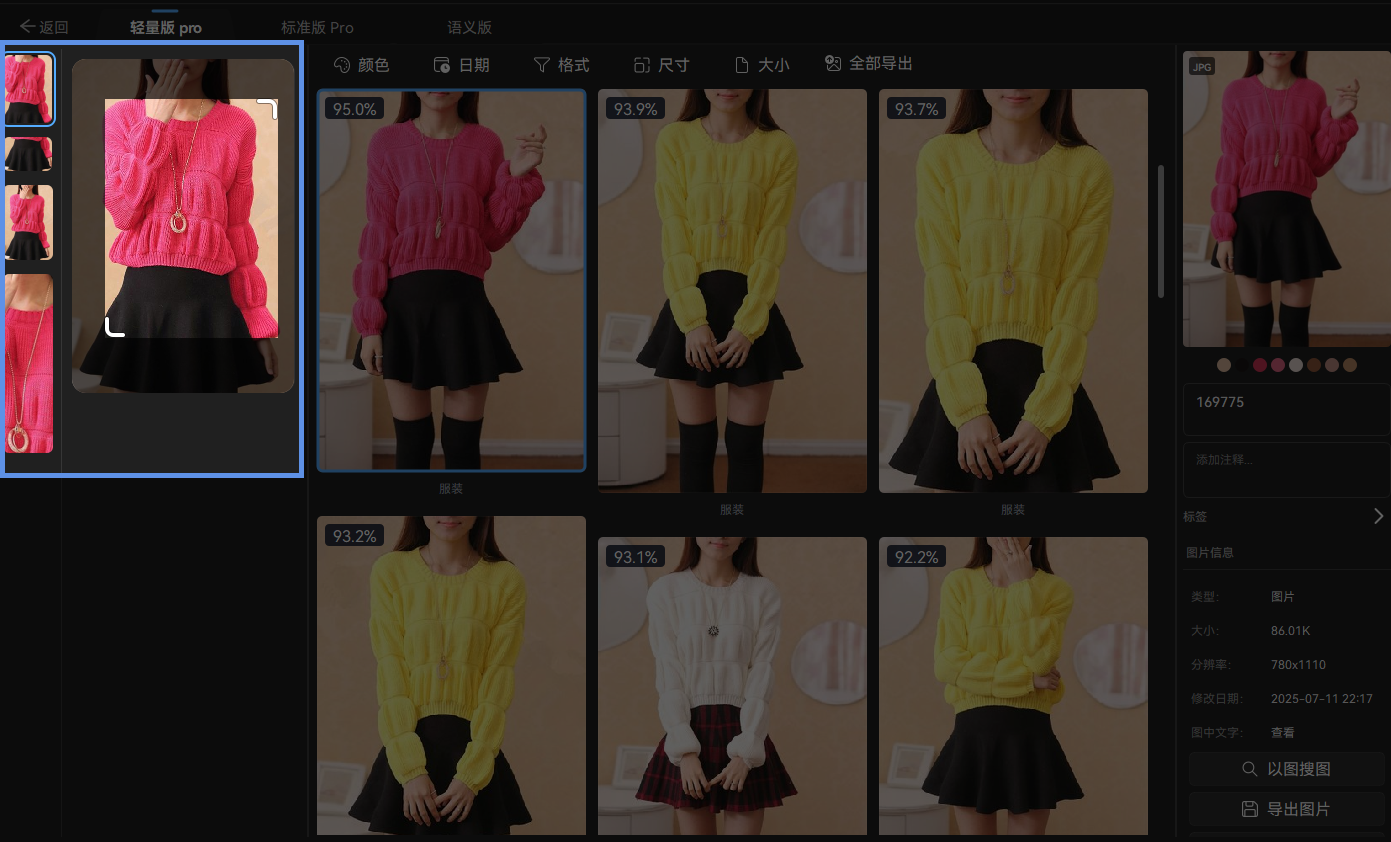
Task: Click 查看 to view text in image
Action: [1283, 732]
